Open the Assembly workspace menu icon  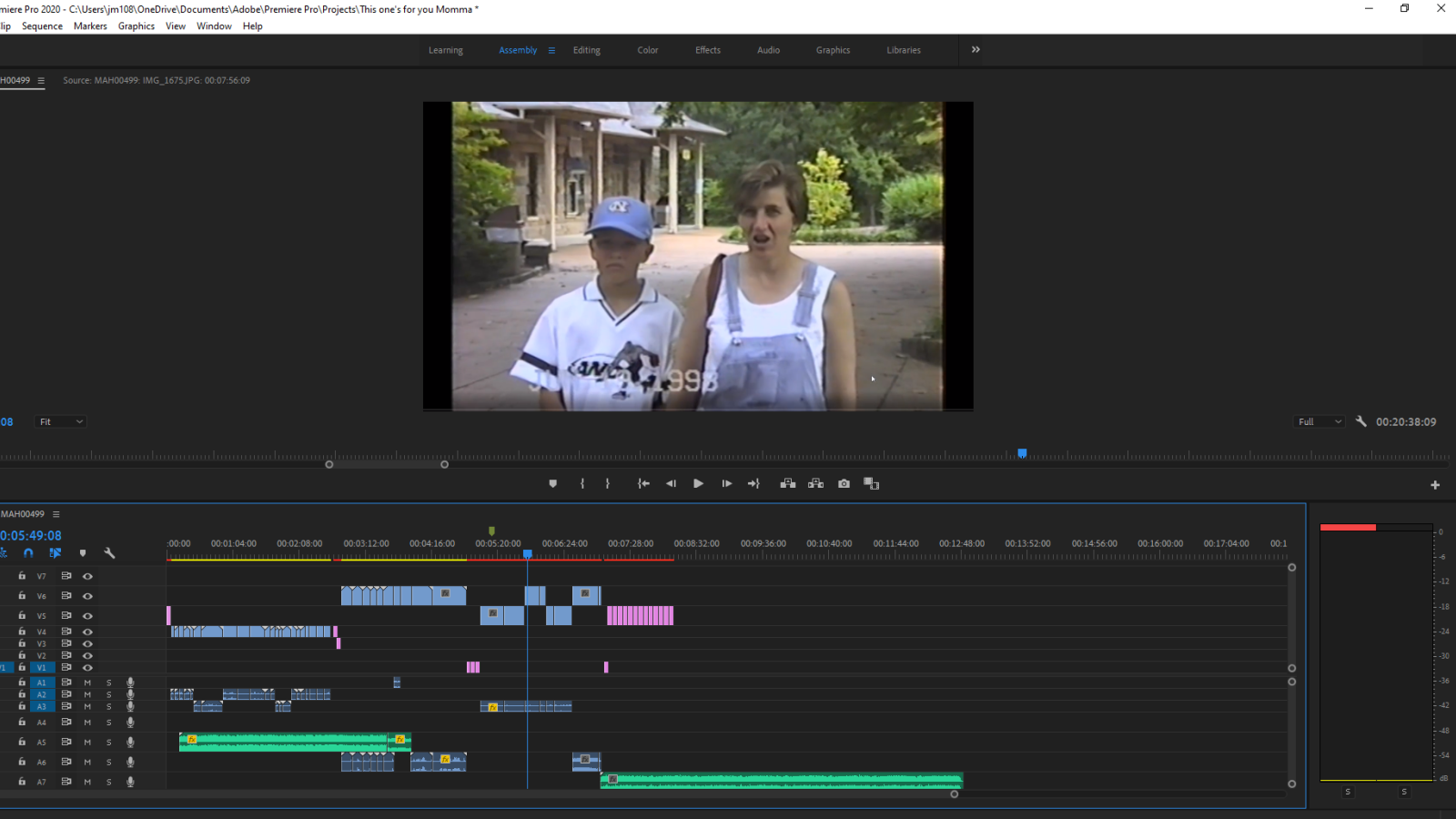point(551,50)
